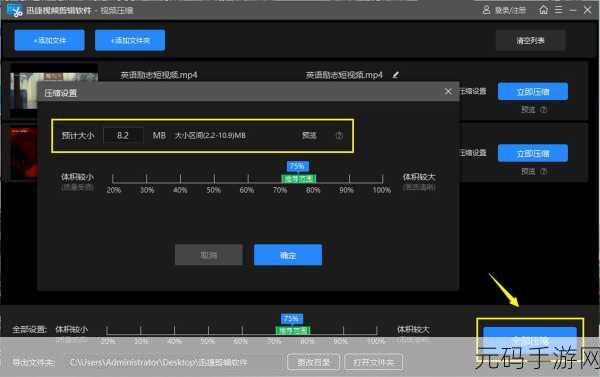Click the 60% label on dialog slider
Image resolution: width=600 pixels, height=377 pixels.
247,190
